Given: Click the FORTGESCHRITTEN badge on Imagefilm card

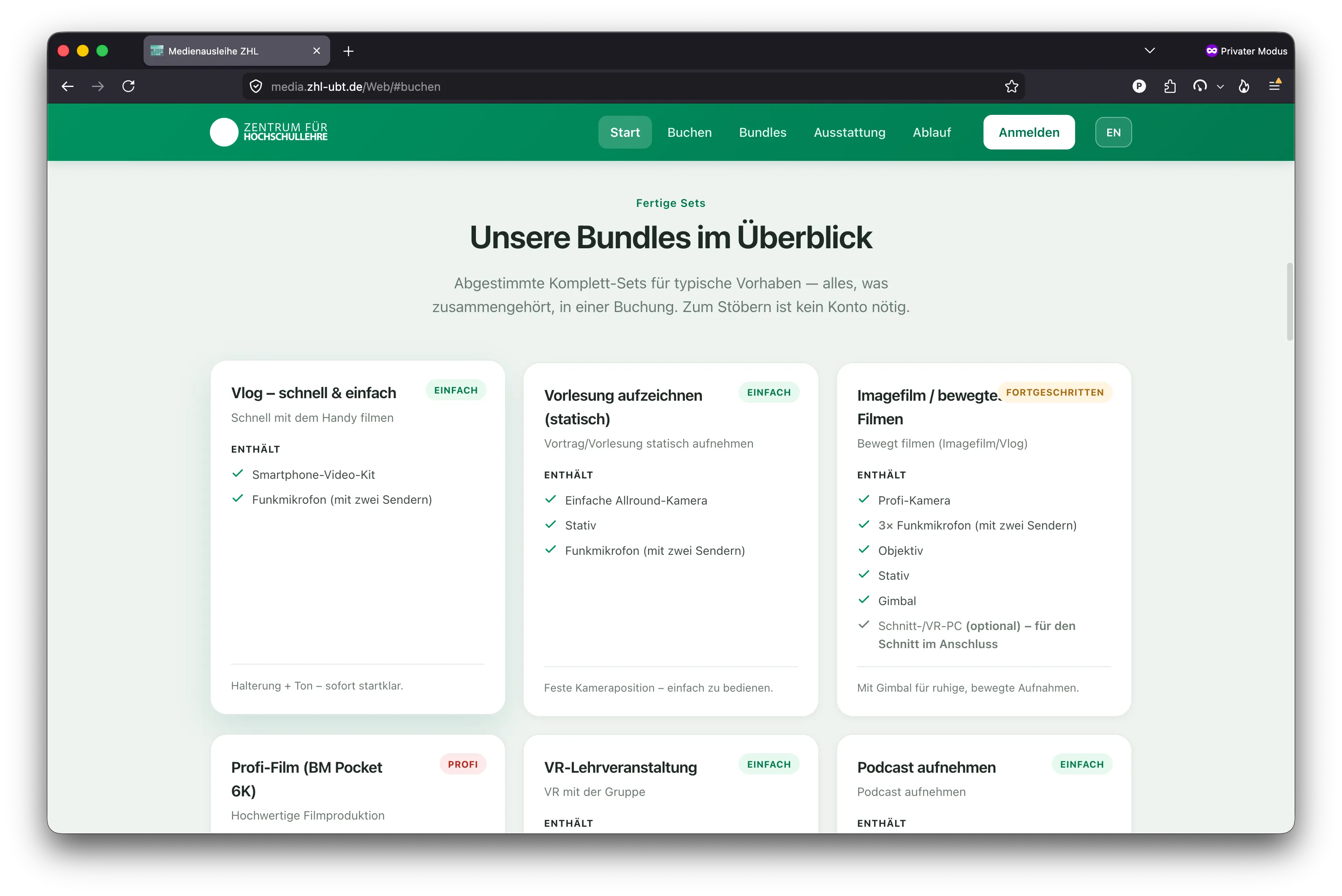Looking at the screenshot, I should tap(1054, 392).
